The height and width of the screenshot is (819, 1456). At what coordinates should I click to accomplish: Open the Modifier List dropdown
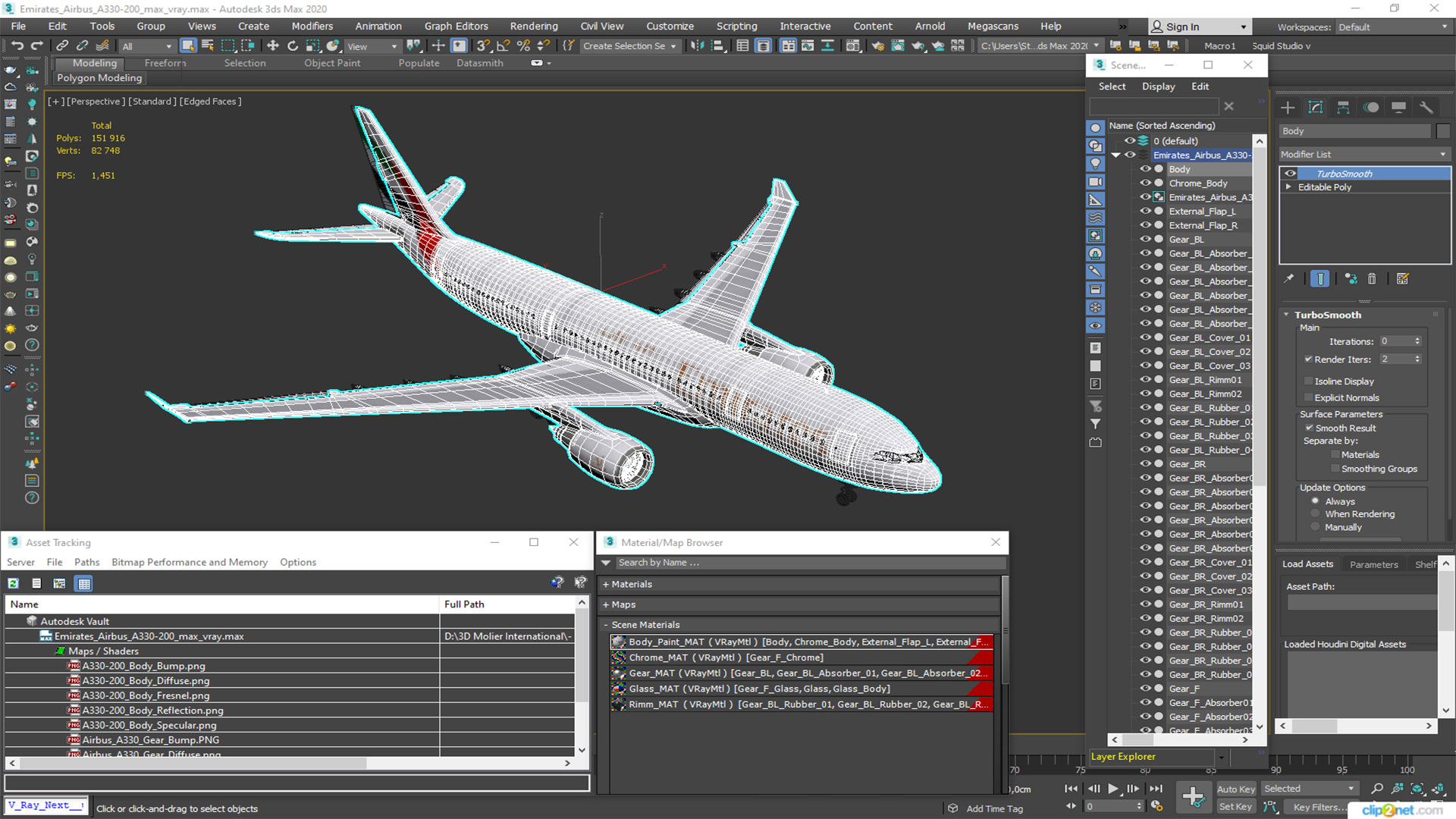click(1364, 154)
